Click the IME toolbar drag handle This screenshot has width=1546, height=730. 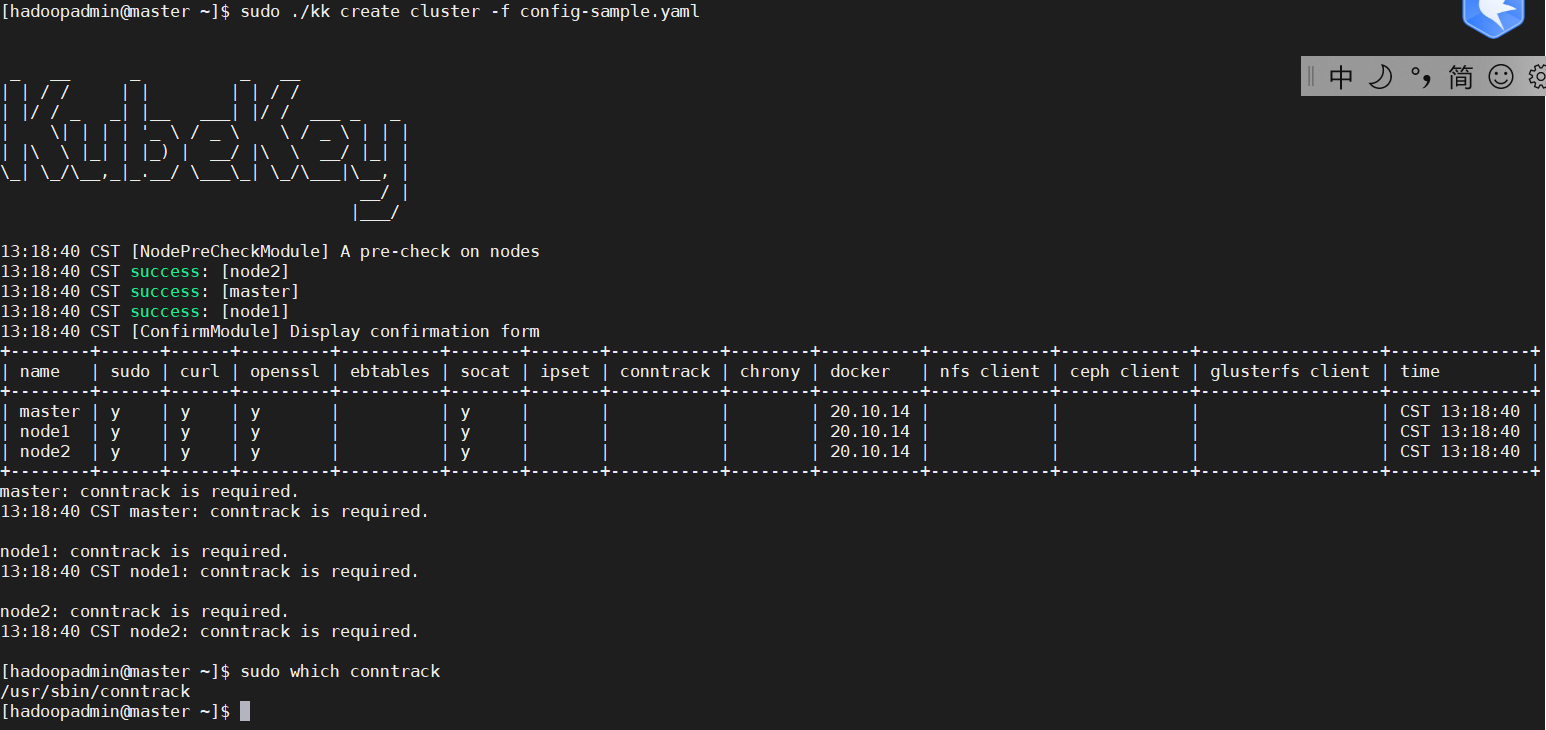coord(1311,76)
